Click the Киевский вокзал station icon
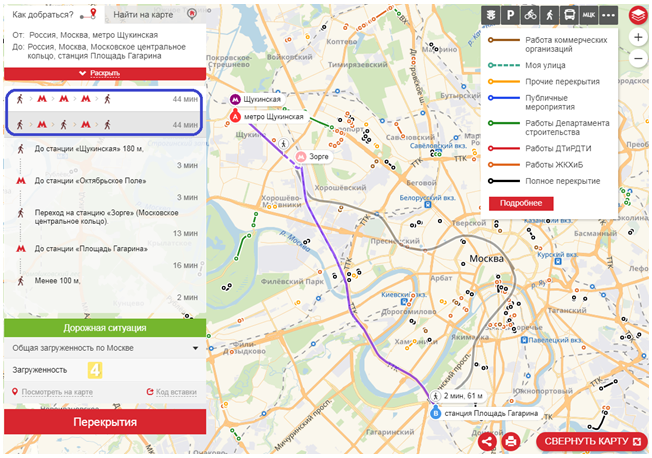 tap(403, 302)
